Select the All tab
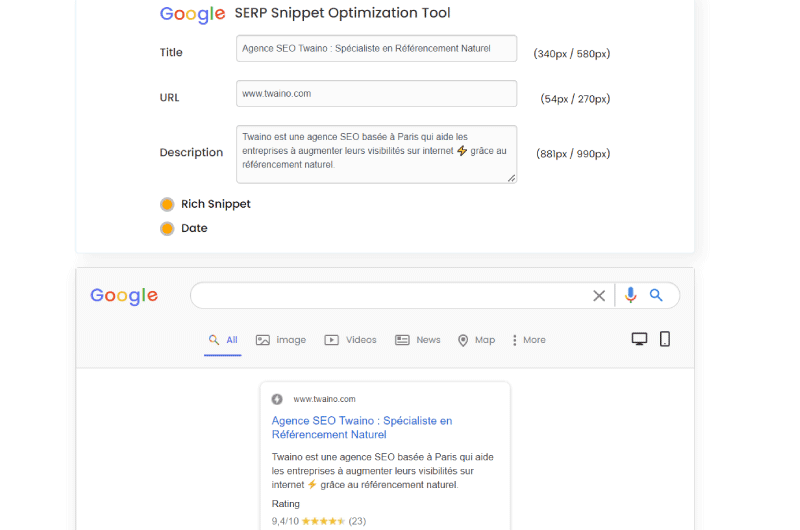 pos(223,340)
